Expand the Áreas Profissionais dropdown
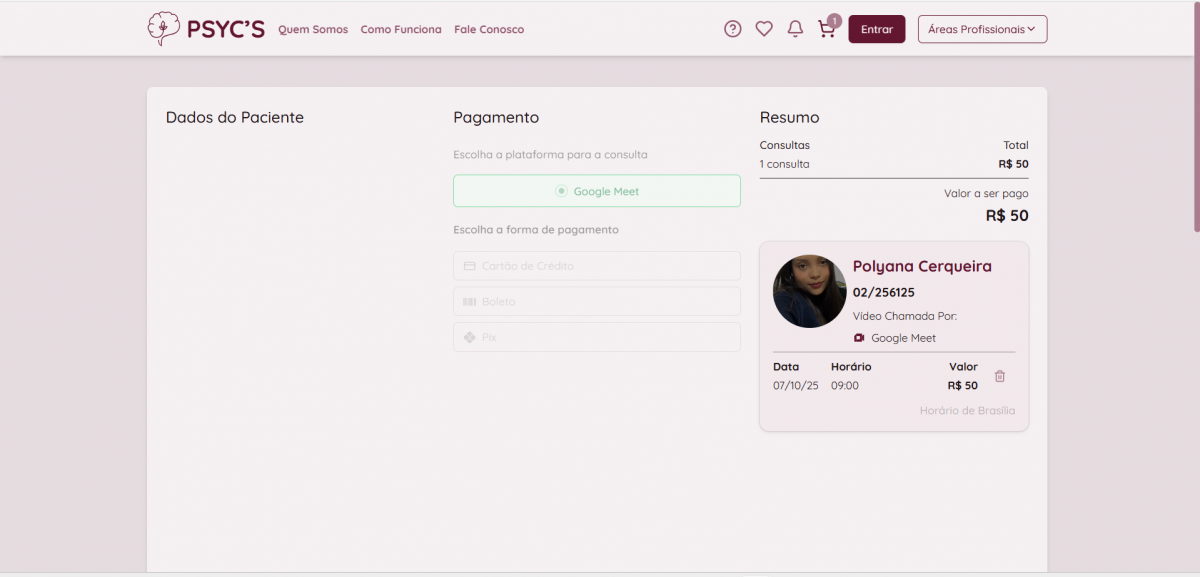This screenshot has height=577, width=1200. (x=982, y=29)
